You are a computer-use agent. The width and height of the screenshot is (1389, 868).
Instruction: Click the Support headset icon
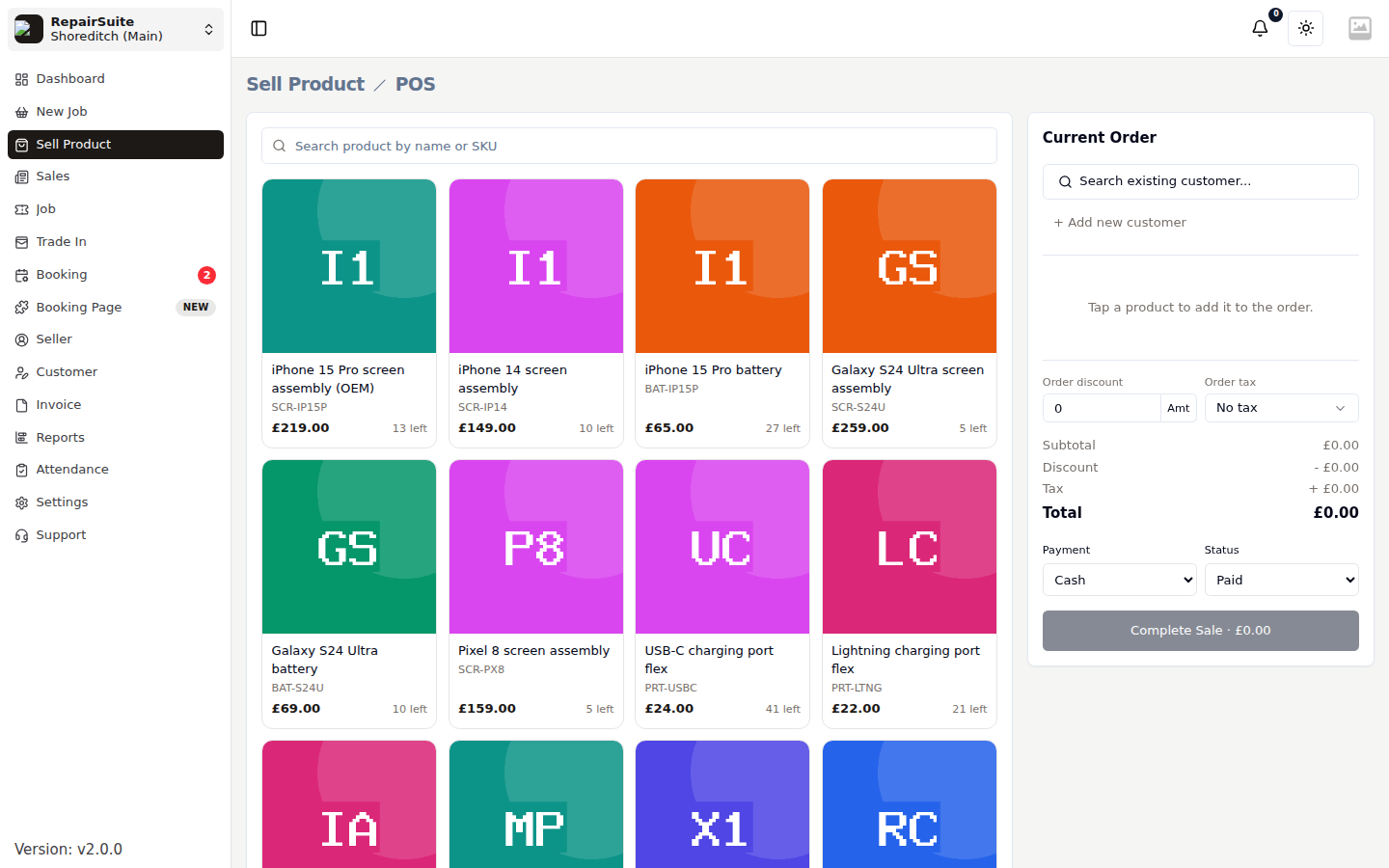[x=21, y=535]
